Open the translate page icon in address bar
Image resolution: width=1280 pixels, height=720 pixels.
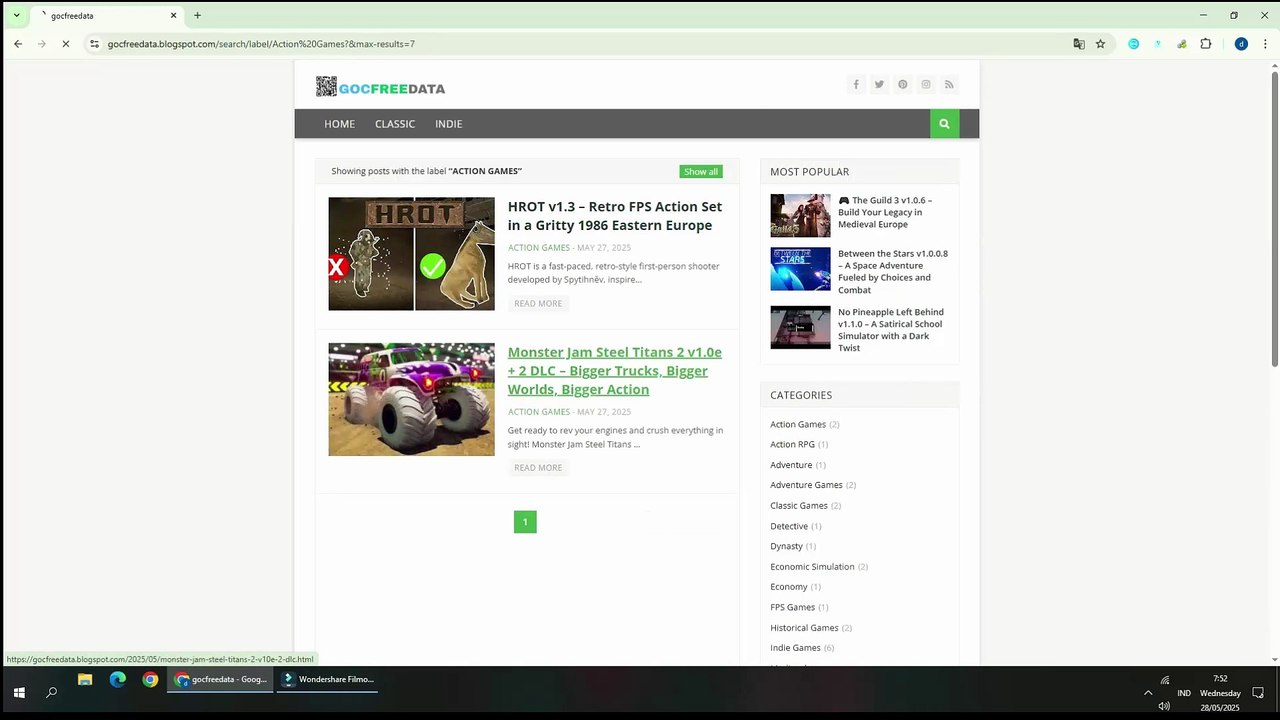point(1079,44)
